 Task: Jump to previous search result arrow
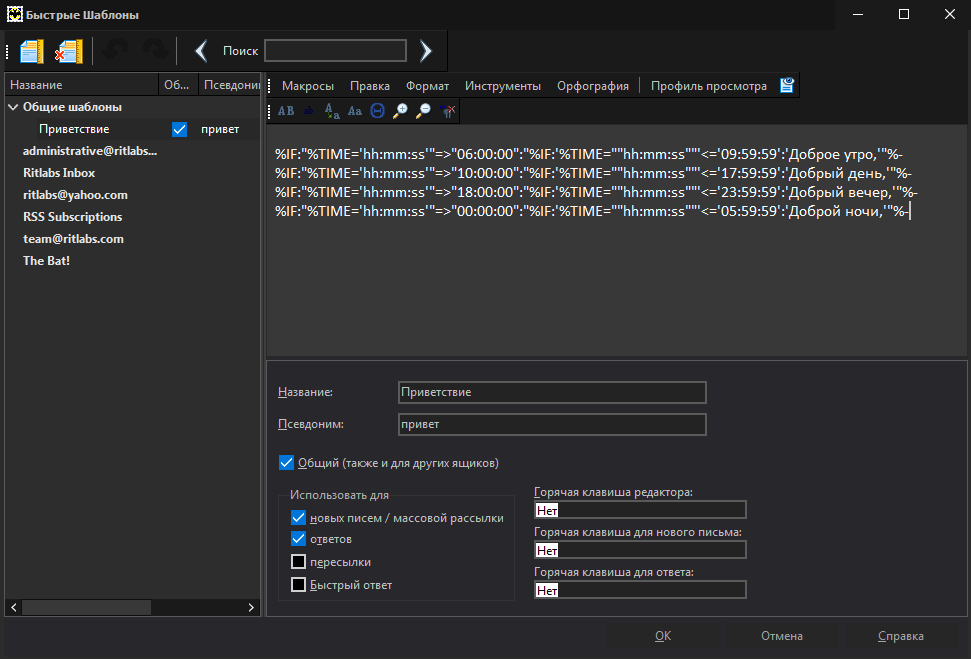(201, 51)
